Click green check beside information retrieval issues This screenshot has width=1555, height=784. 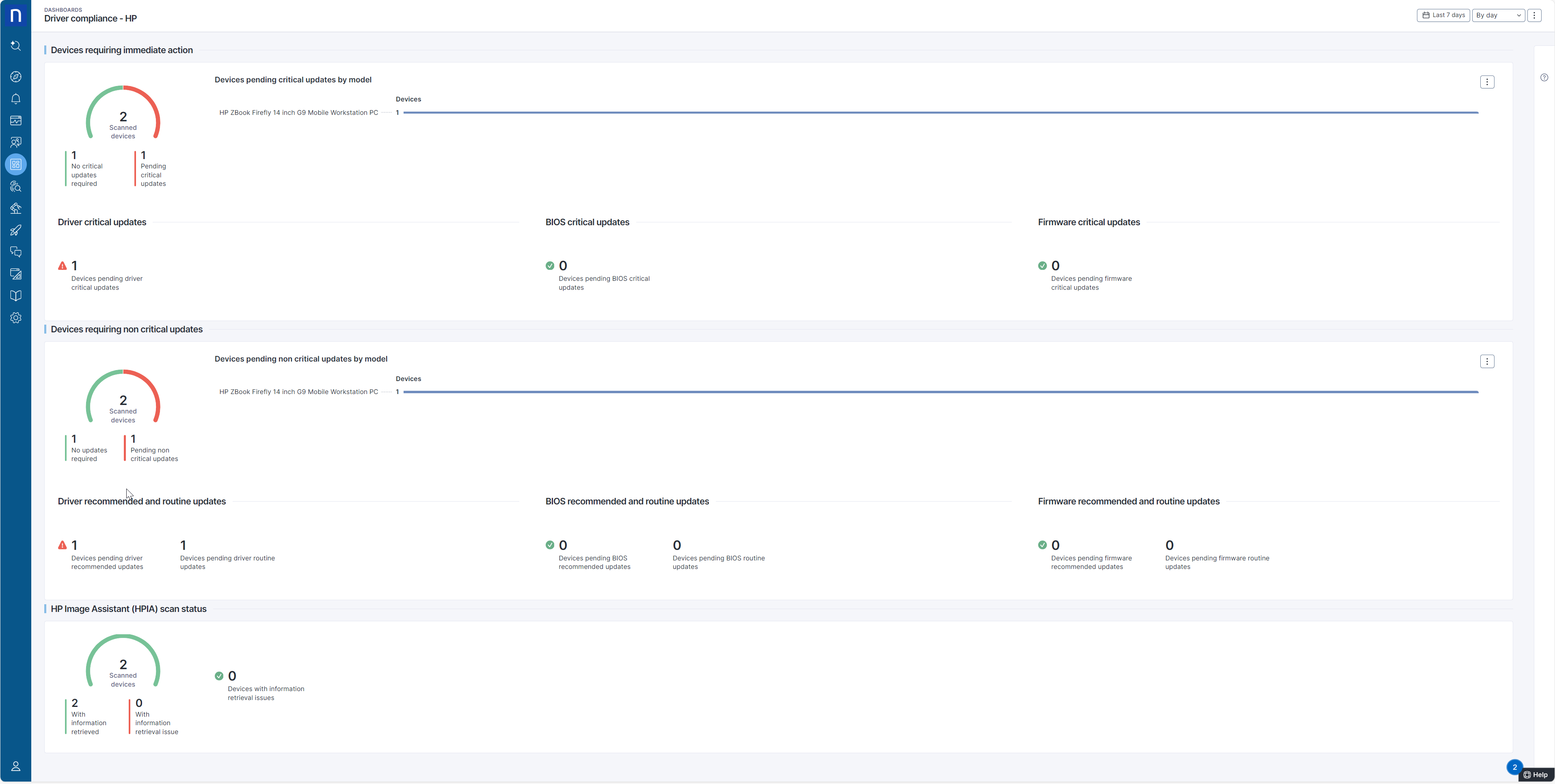pos(219,676)
